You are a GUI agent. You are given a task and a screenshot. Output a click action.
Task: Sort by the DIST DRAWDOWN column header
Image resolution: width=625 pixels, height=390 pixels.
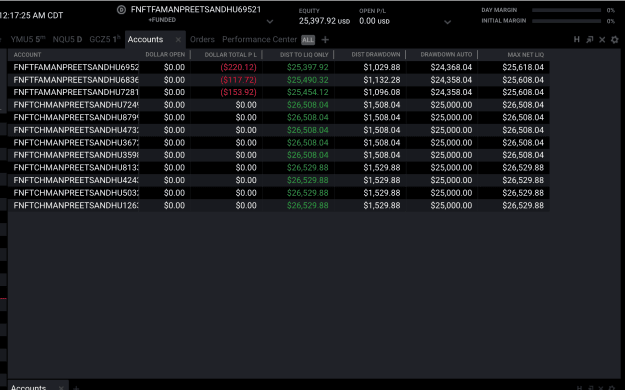coord(375,55)
